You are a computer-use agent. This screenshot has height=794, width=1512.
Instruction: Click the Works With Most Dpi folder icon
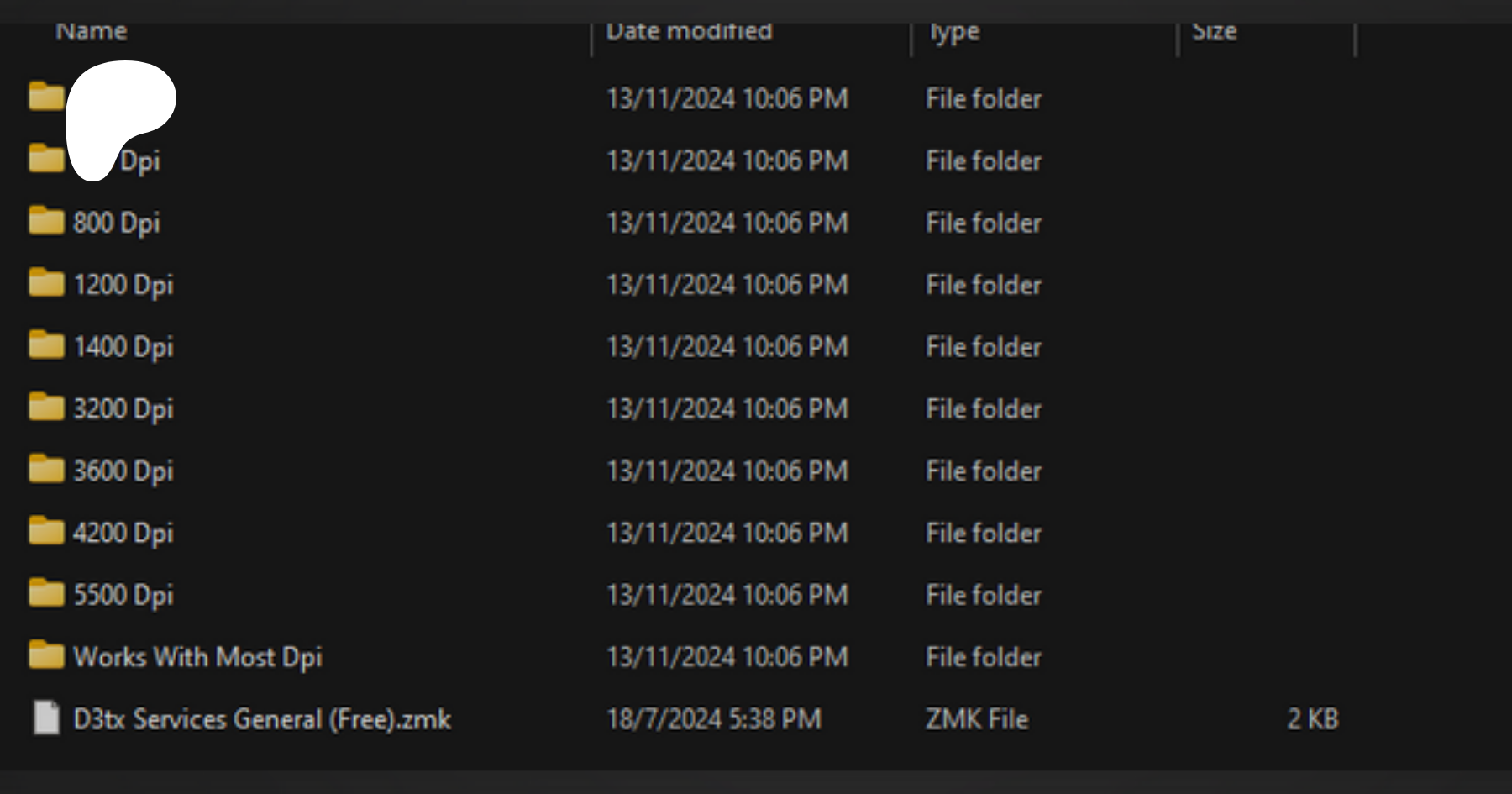point(46,656)
